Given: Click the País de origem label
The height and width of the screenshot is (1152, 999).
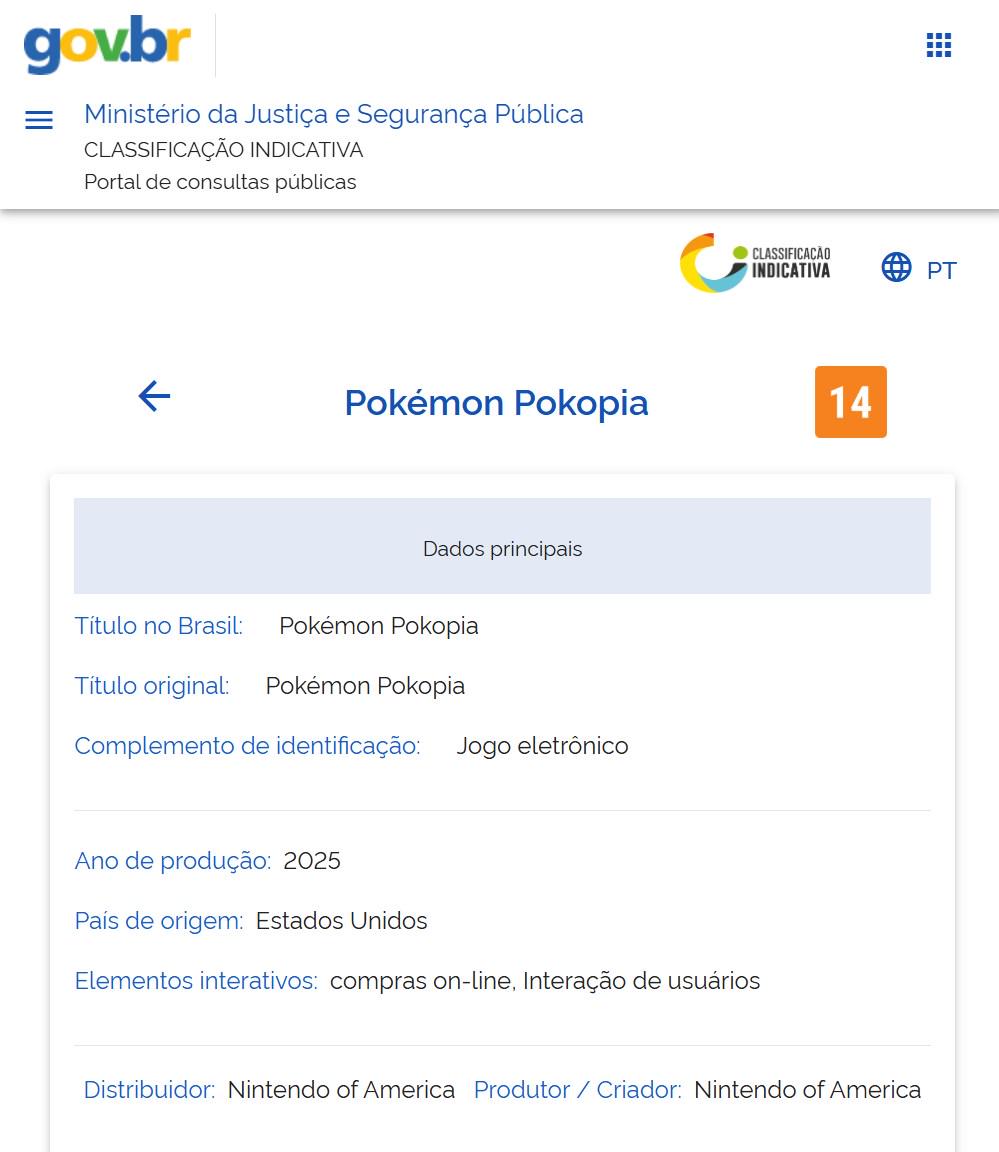Looking at the screenshot, I should 159,921.
